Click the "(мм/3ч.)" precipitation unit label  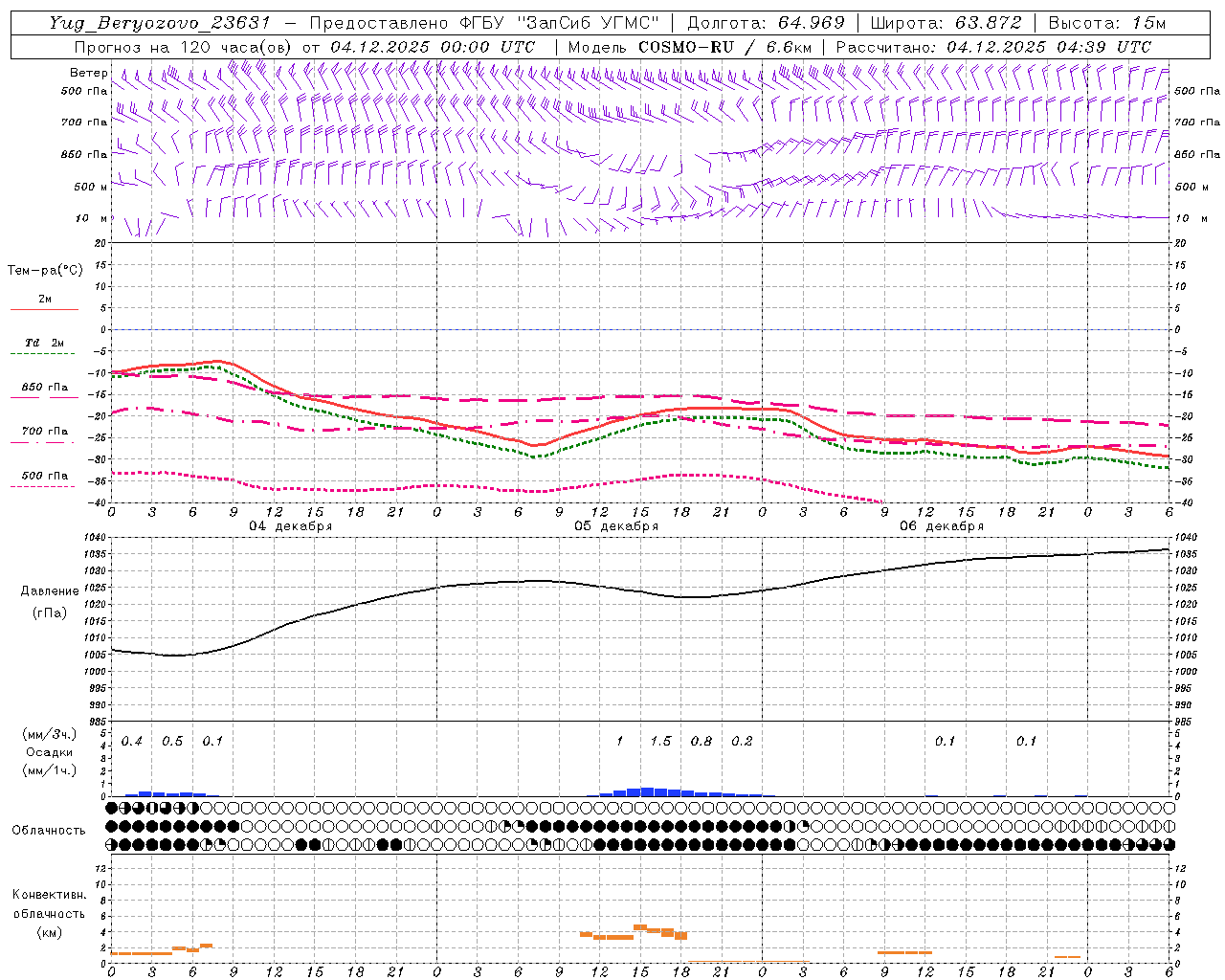(x=50, y=734)
